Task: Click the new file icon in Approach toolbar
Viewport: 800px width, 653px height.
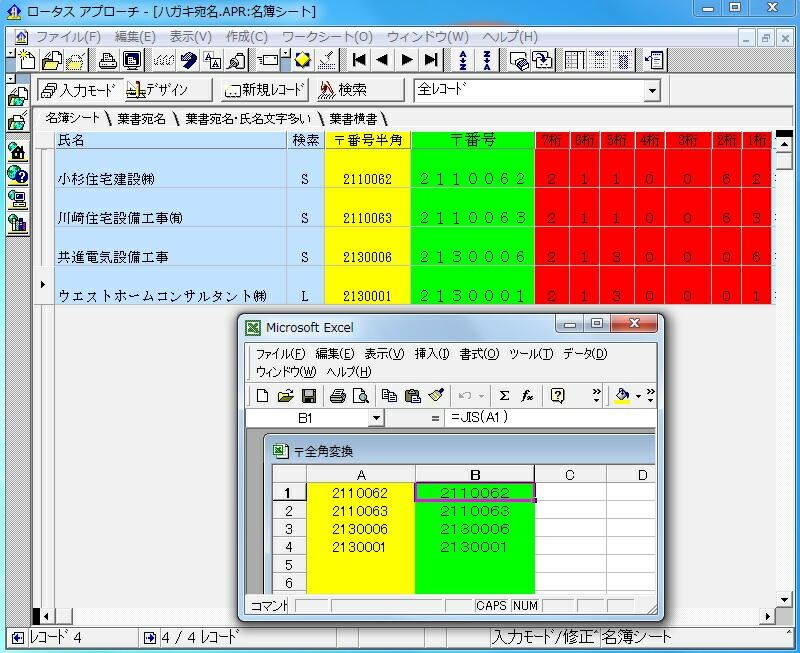Action: (26, 60)
